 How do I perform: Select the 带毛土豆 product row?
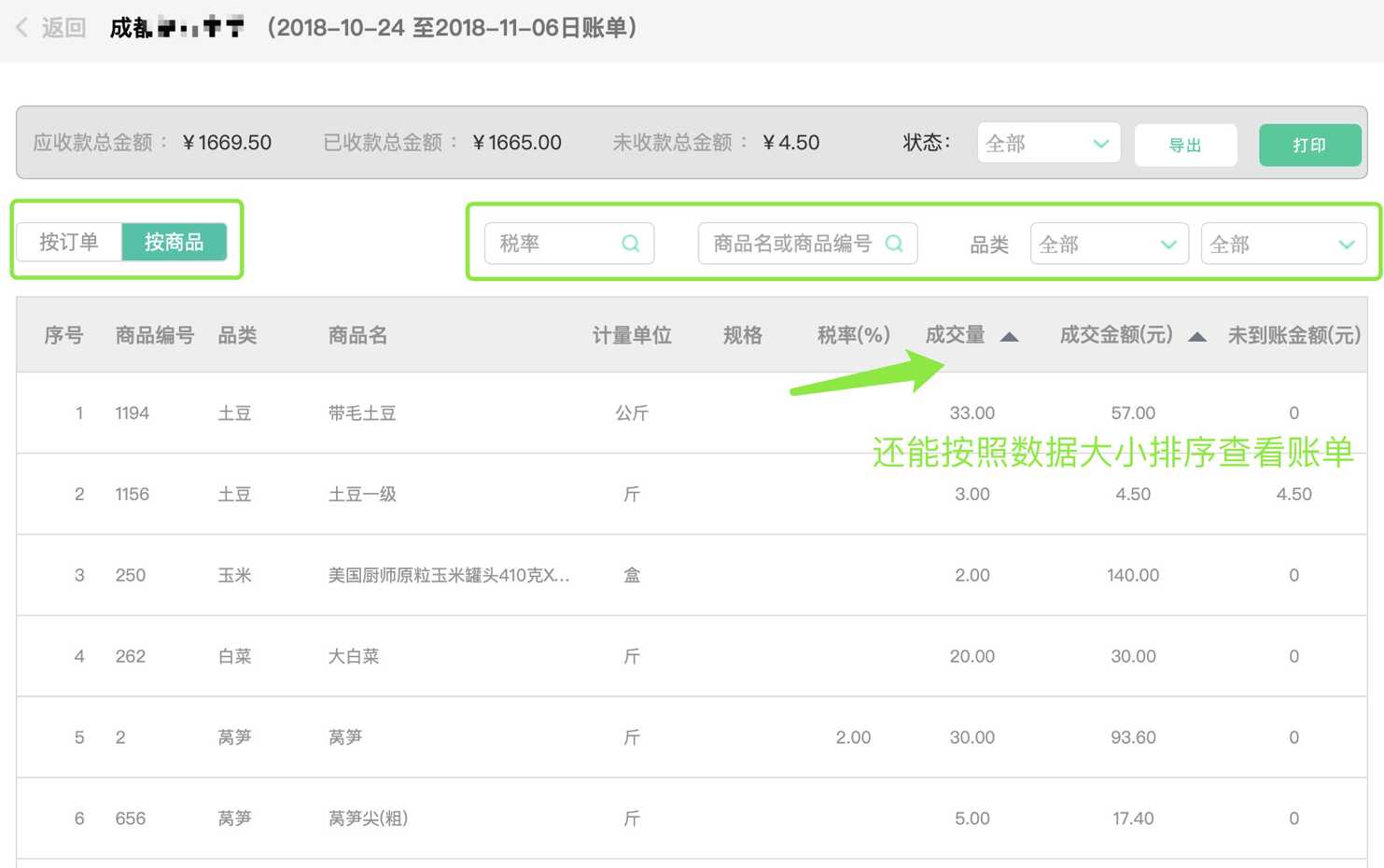coord(362,413)
